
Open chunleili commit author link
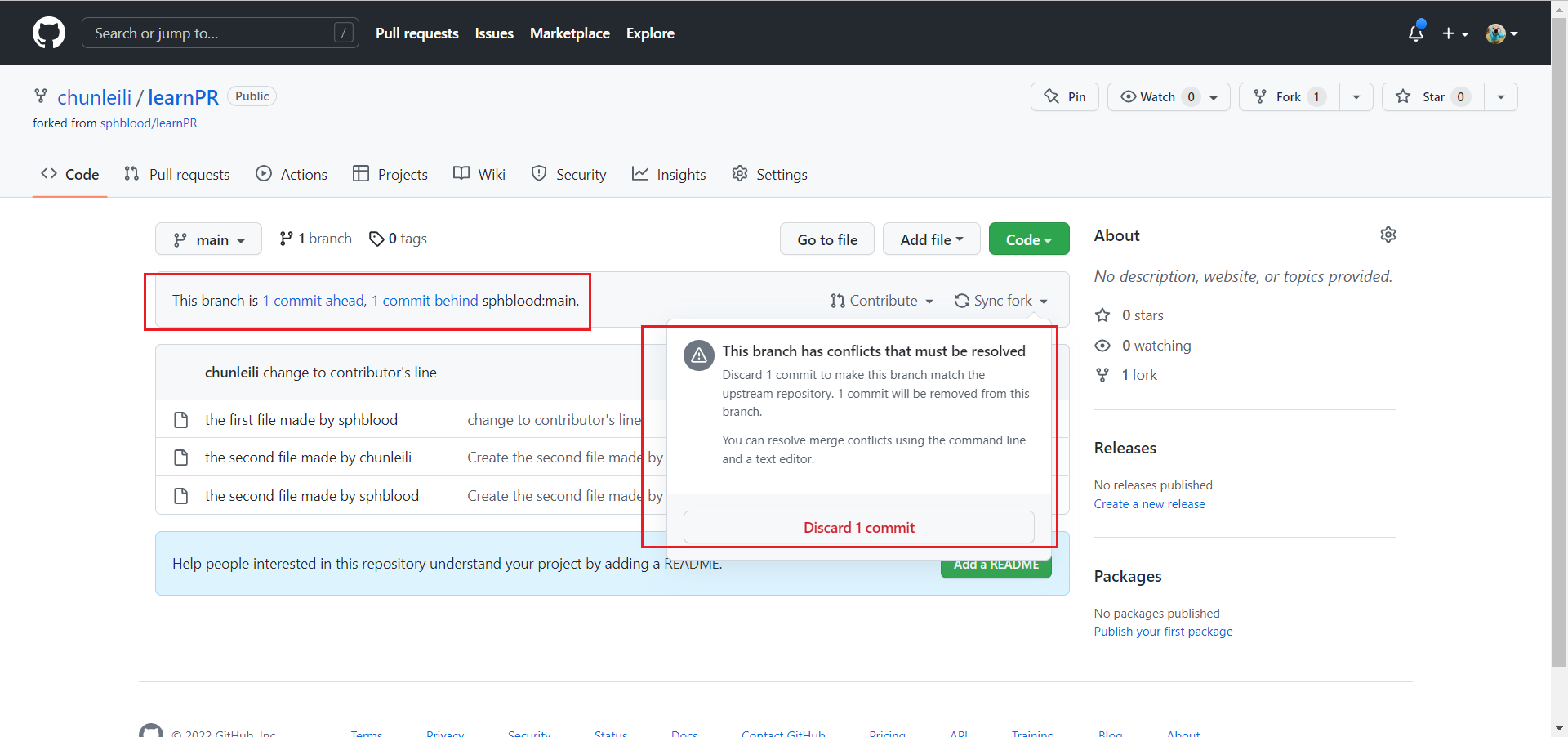(232, 373)
